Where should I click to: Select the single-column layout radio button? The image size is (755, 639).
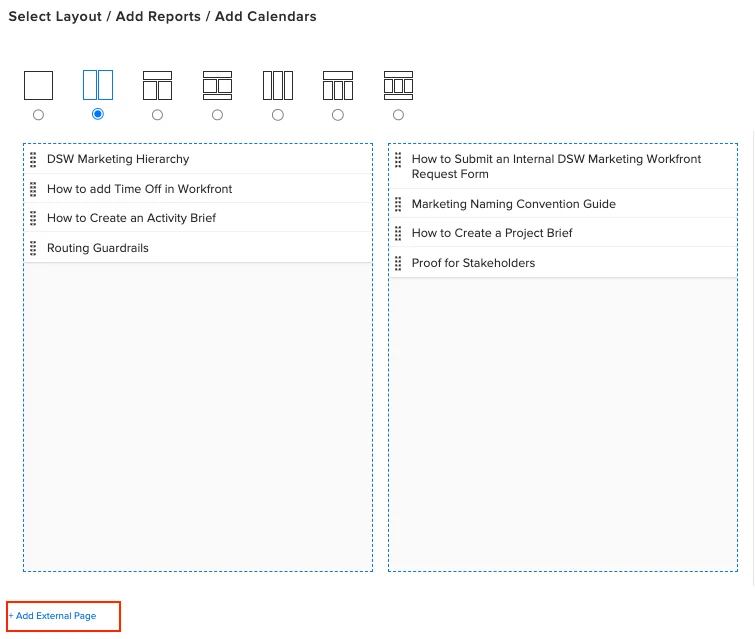[39, 115]
